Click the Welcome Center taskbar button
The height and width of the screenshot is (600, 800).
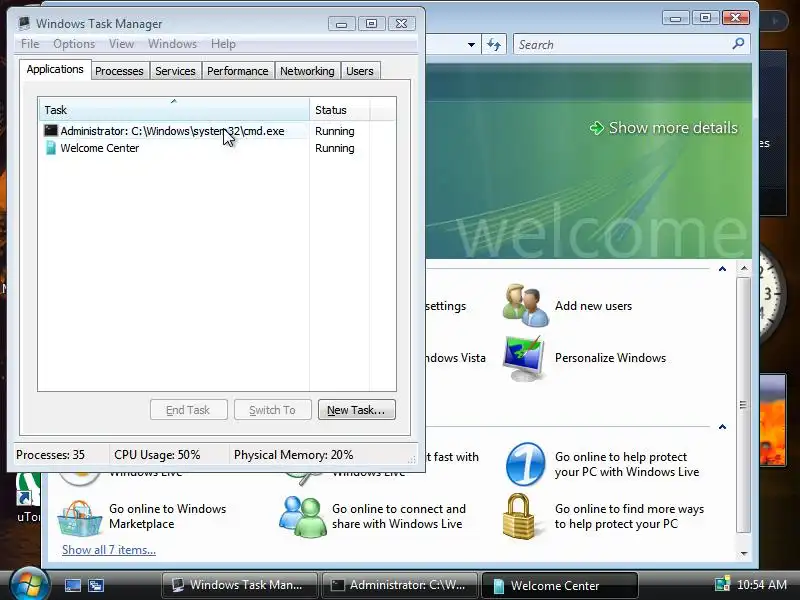(x=559, y=585)
